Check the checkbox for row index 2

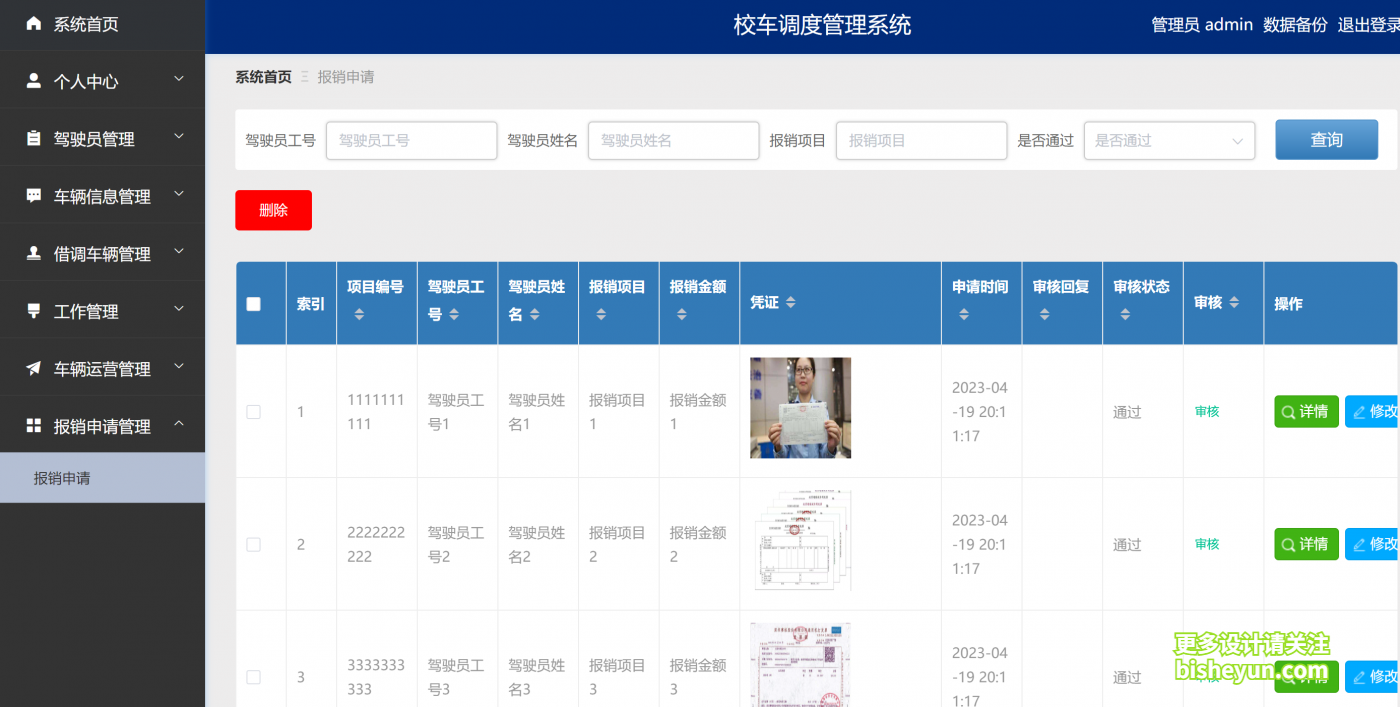tap(253, 544)
